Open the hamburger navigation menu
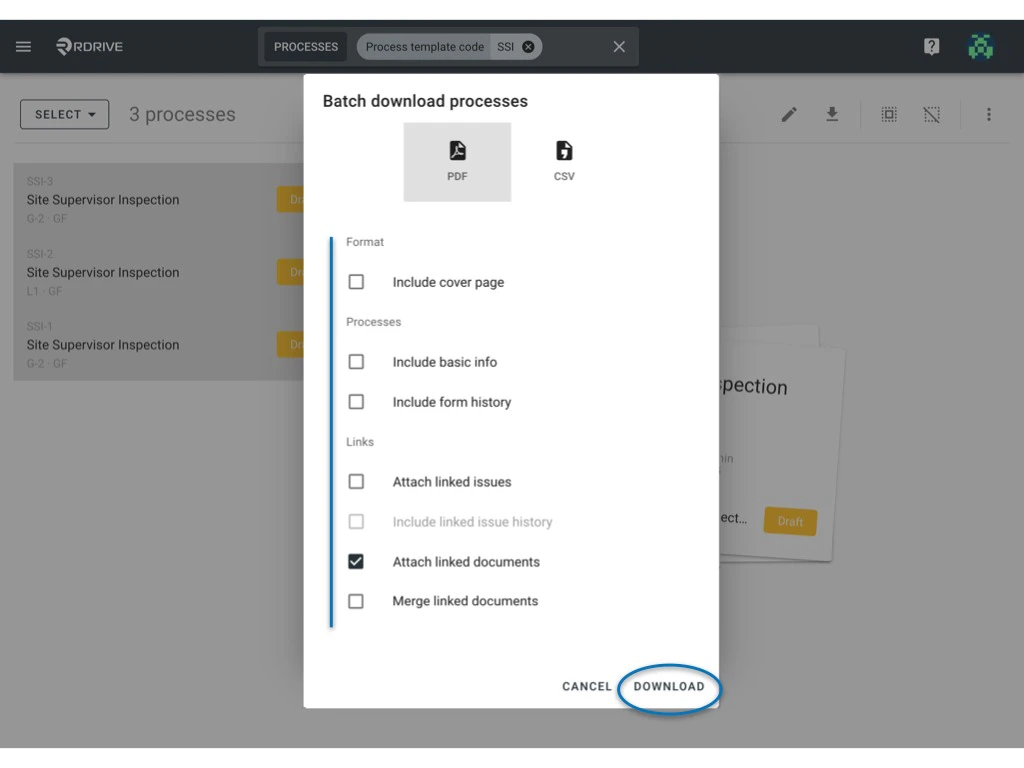Screen dimensions: 1024x768 point(23,46)
